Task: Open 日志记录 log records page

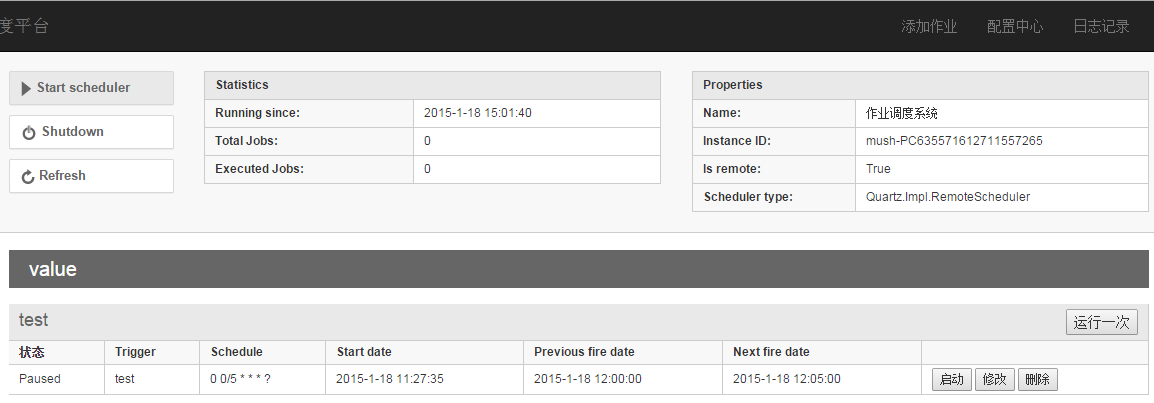Action: click(1101, 27)
